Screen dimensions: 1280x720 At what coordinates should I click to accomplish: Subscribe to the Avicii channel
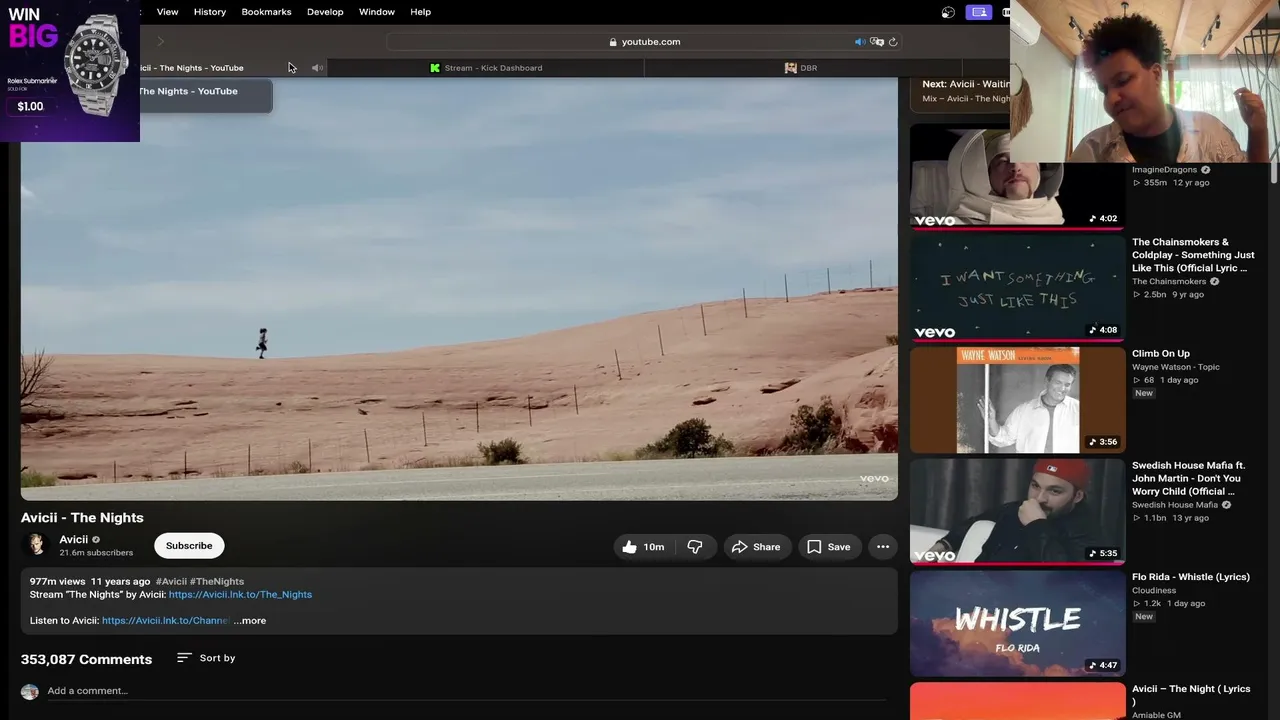(x=189, y=546)
